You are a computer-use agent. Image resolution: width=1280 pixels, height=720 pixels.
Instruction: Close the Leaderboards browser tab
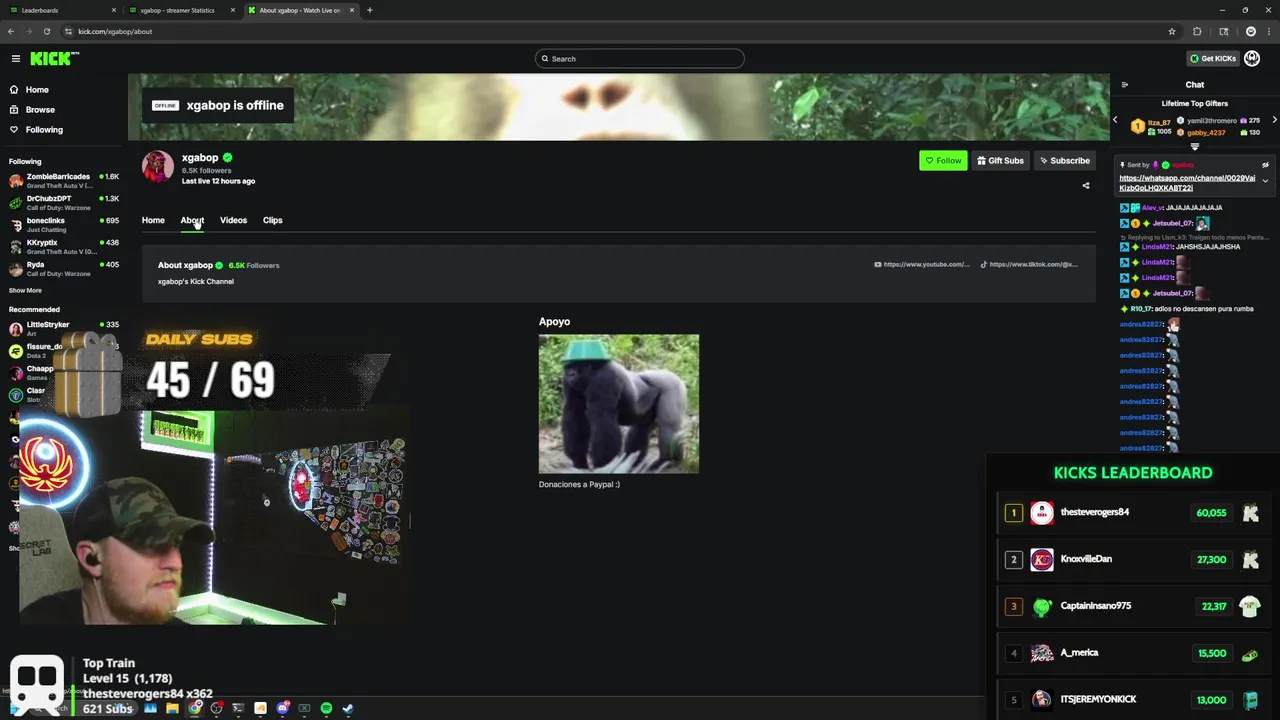[114, 10]
